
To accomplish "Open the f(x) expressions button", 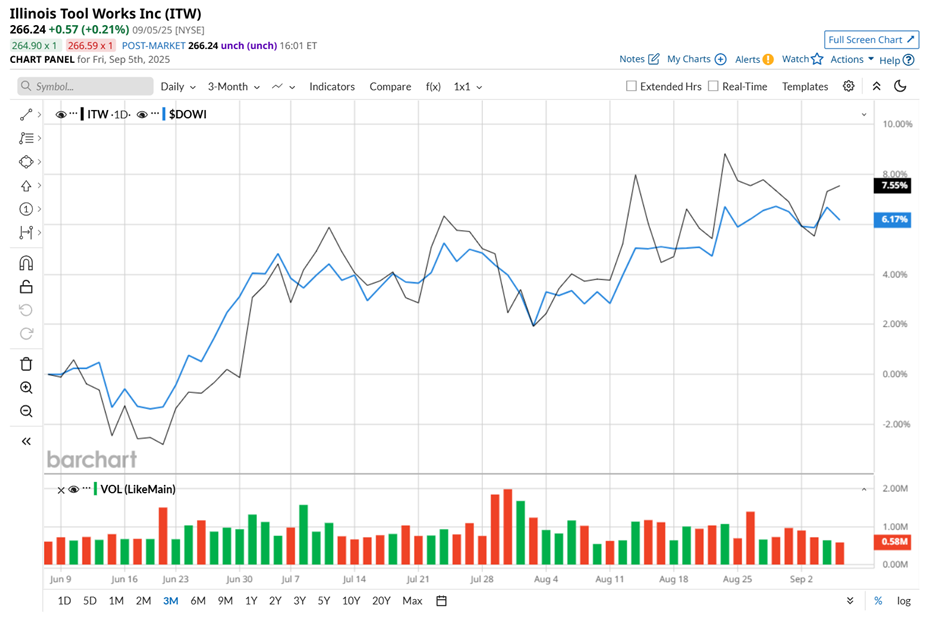I will click(x=433, y=86).
